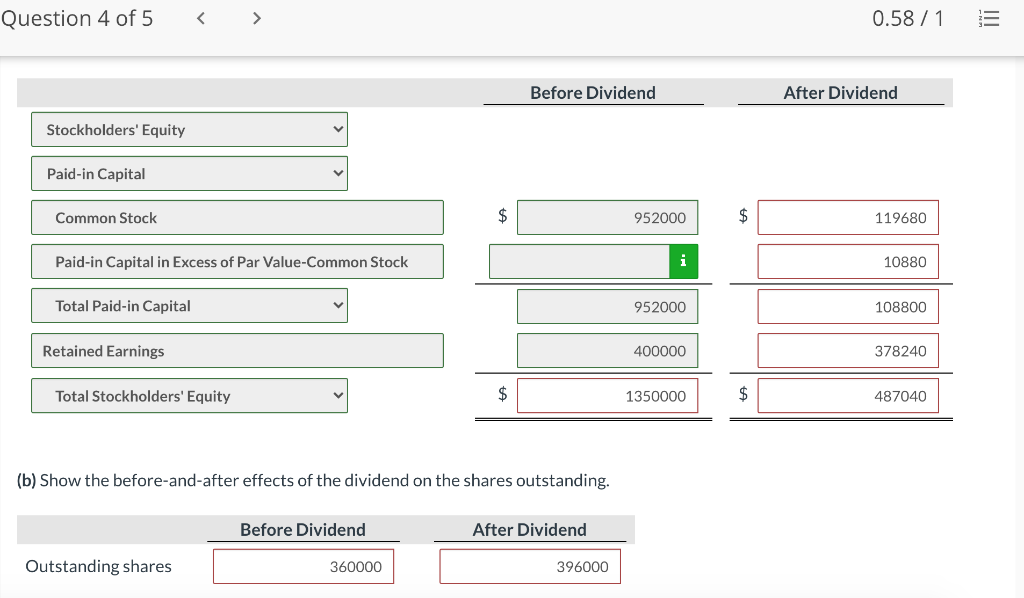The image size is (1024, 598).
Task: Click the Outstanding shares row label
Action: 99,566
